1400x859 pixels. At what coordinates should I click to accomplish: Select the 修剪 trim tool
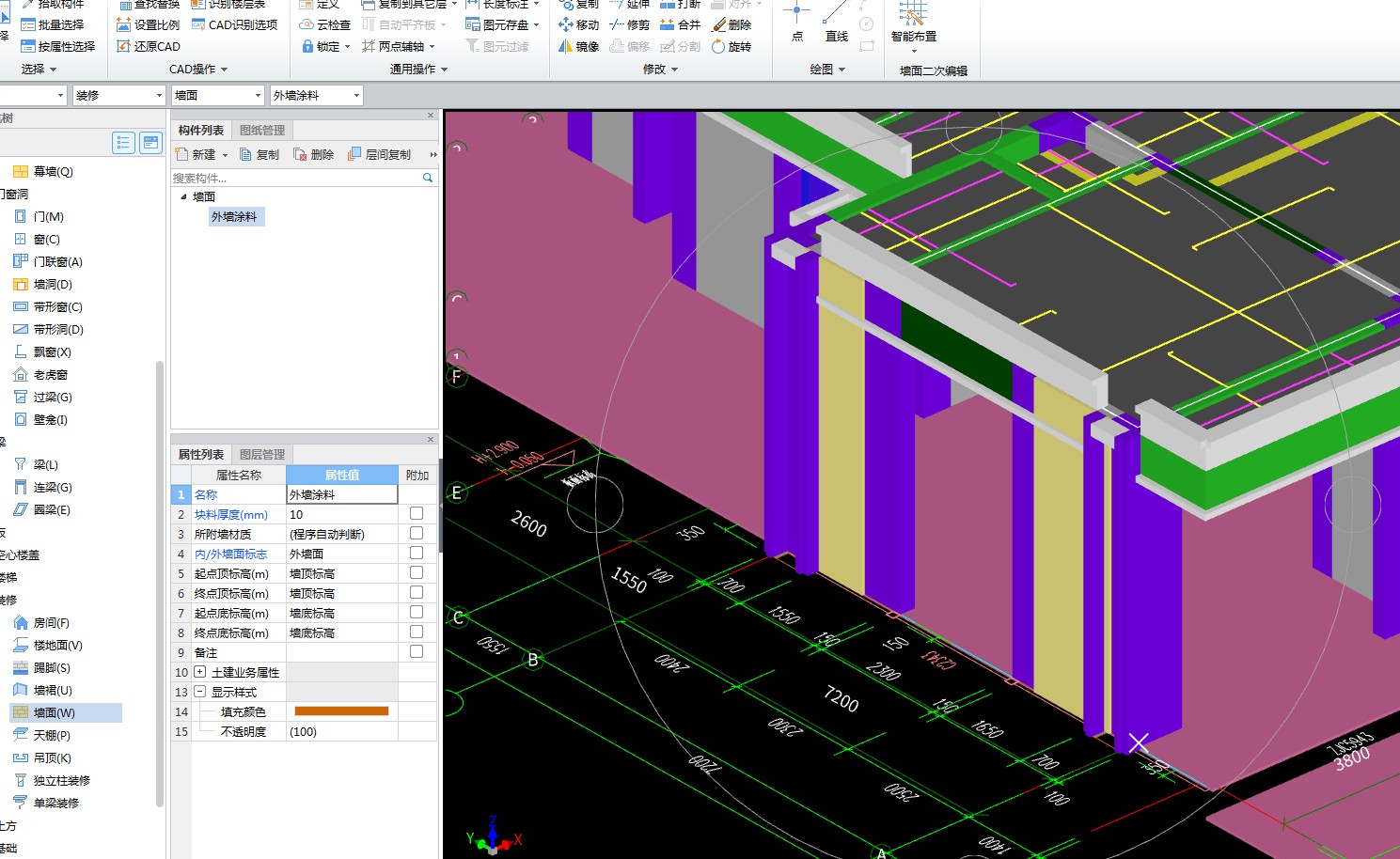[x=629, y=25]
